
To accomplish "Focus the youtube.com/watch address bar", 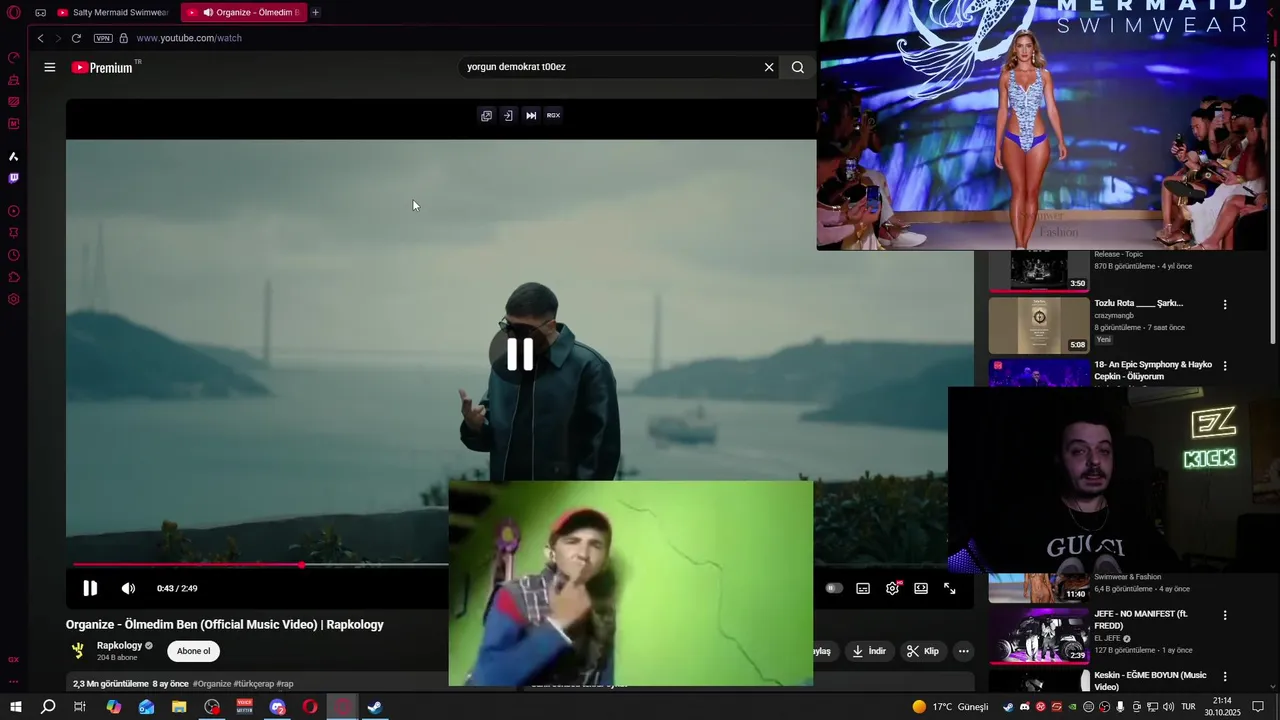I will (189, 38).
